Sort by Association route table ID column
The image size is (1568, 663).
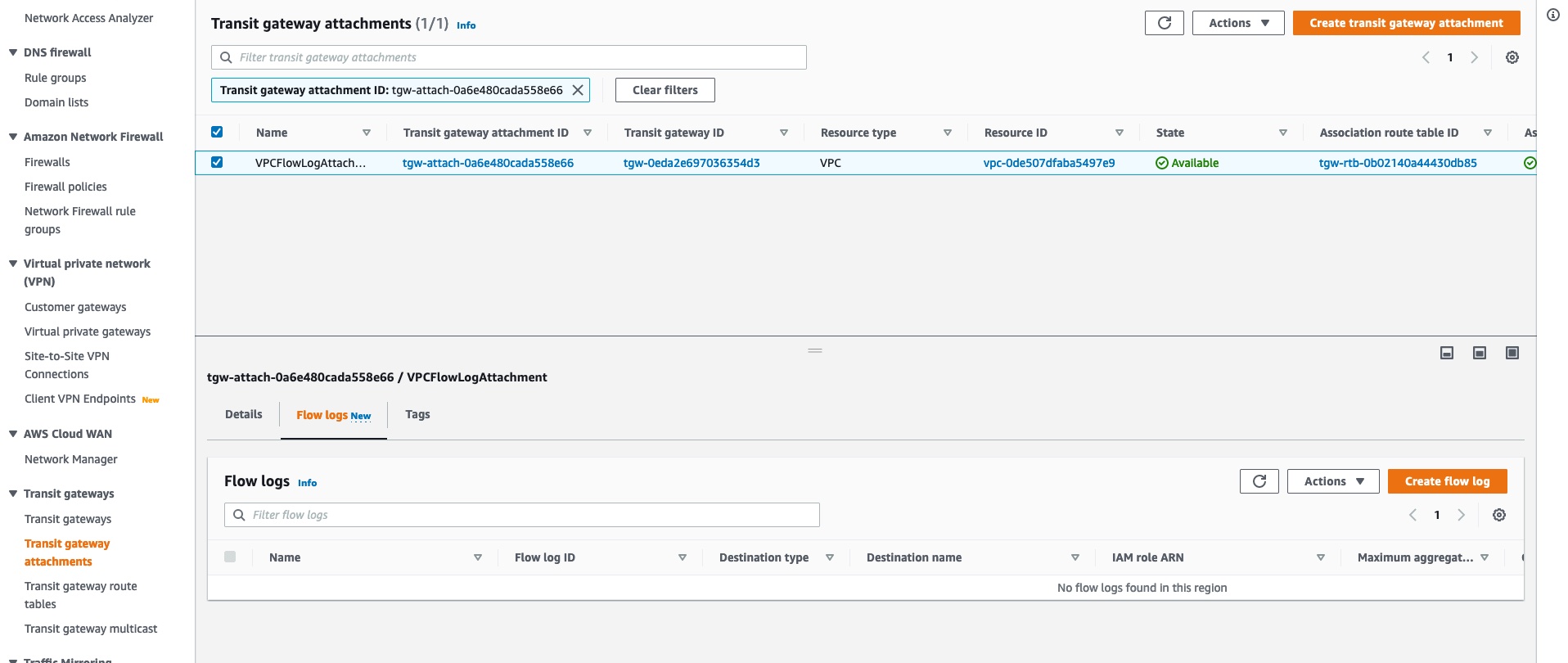point(1488,133)
